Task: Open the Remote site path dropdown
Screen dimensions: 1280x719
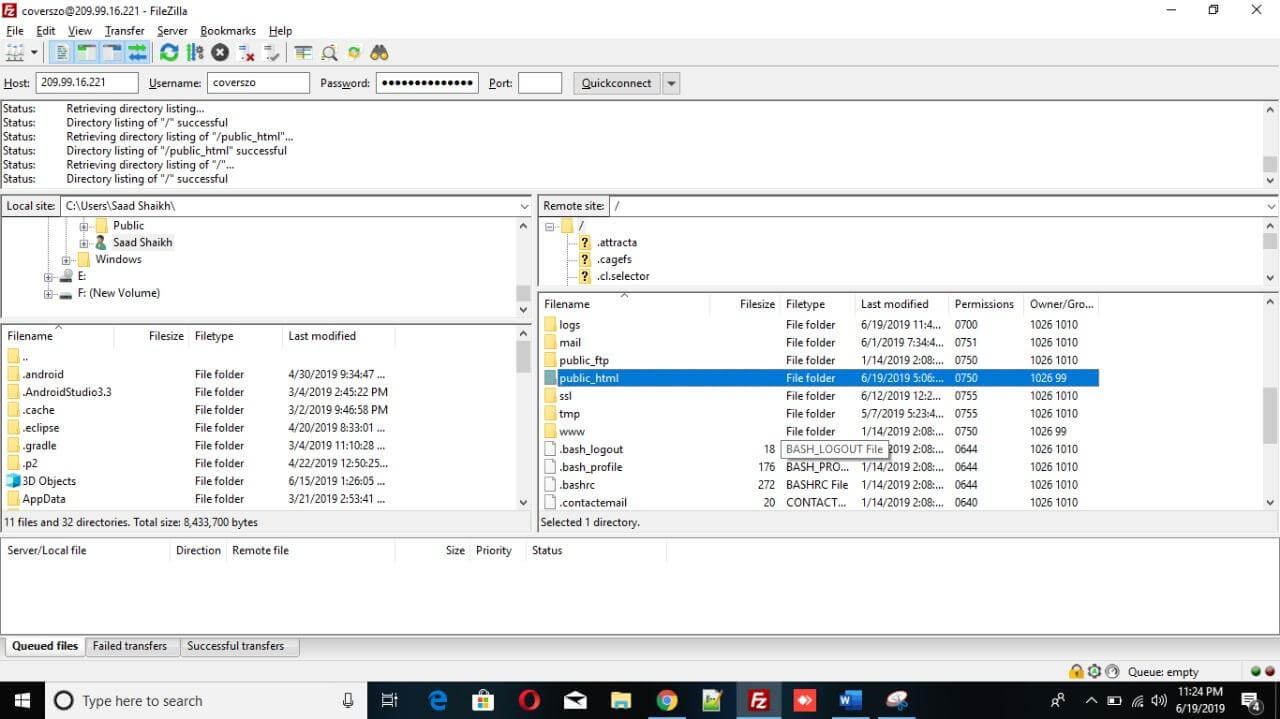Action: coord(1270,206)
